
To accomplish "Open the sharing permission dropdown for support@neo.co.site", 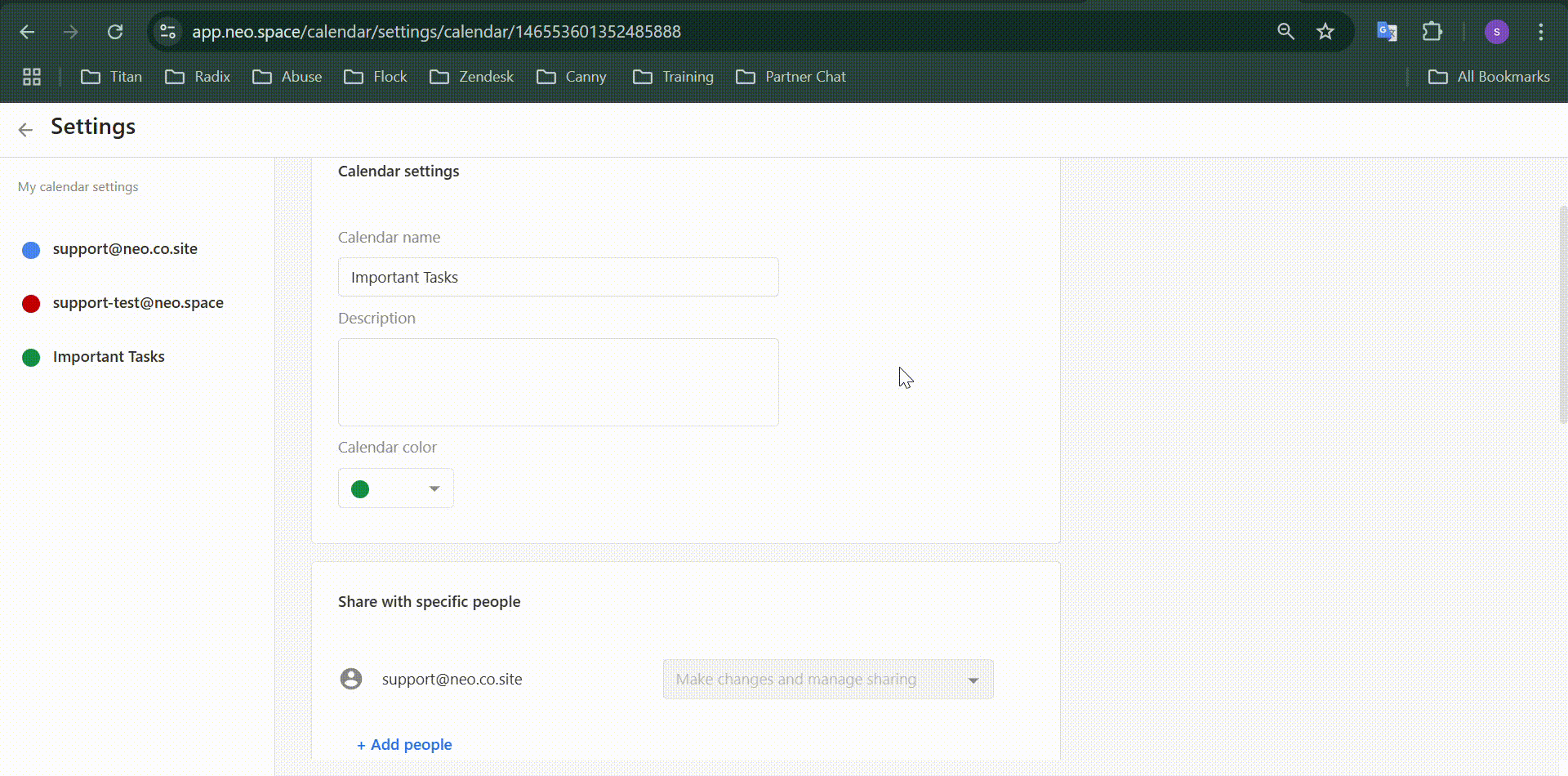I will click(x=828, y=680).
